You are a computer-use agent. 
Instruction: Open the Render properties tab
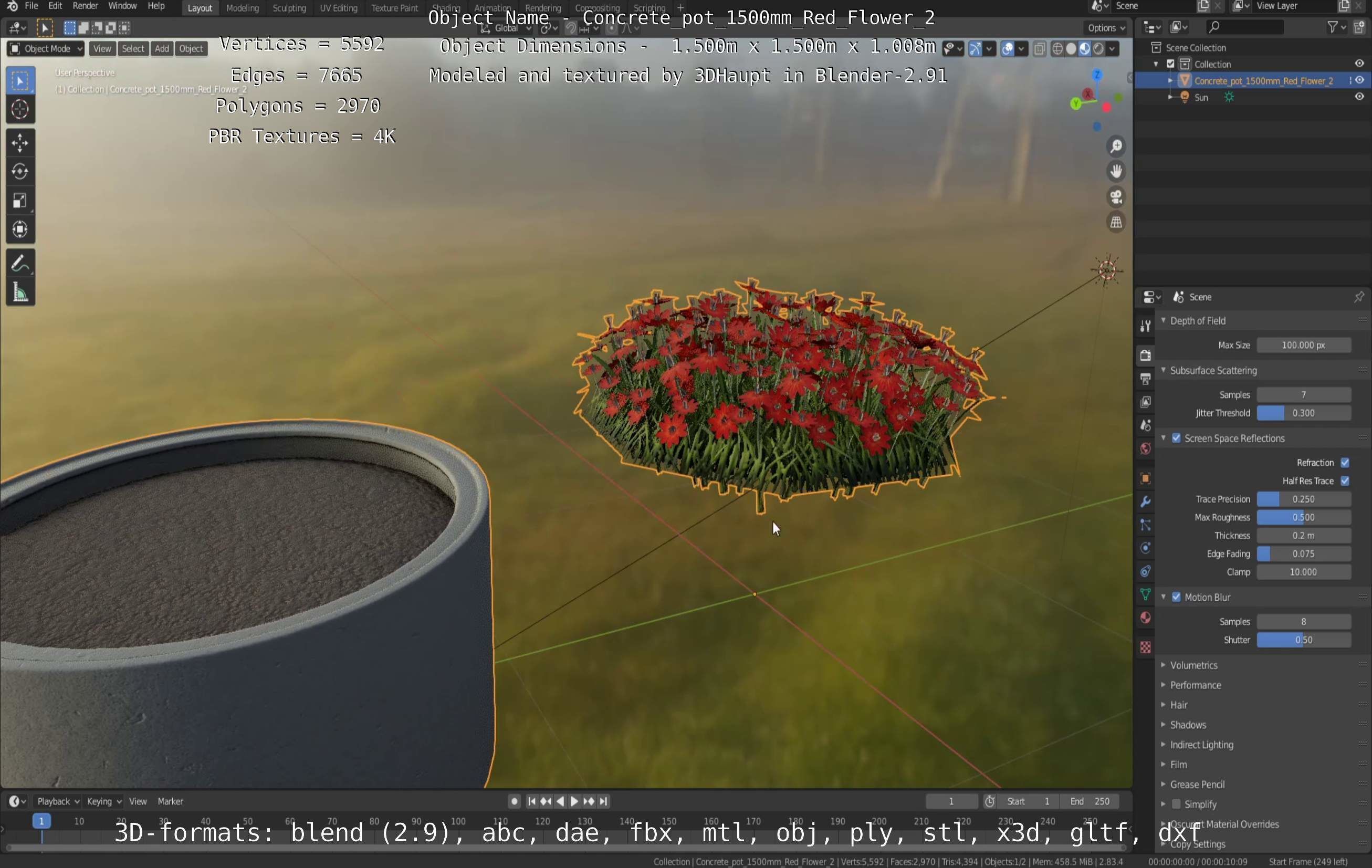[x=1145, y=355]
